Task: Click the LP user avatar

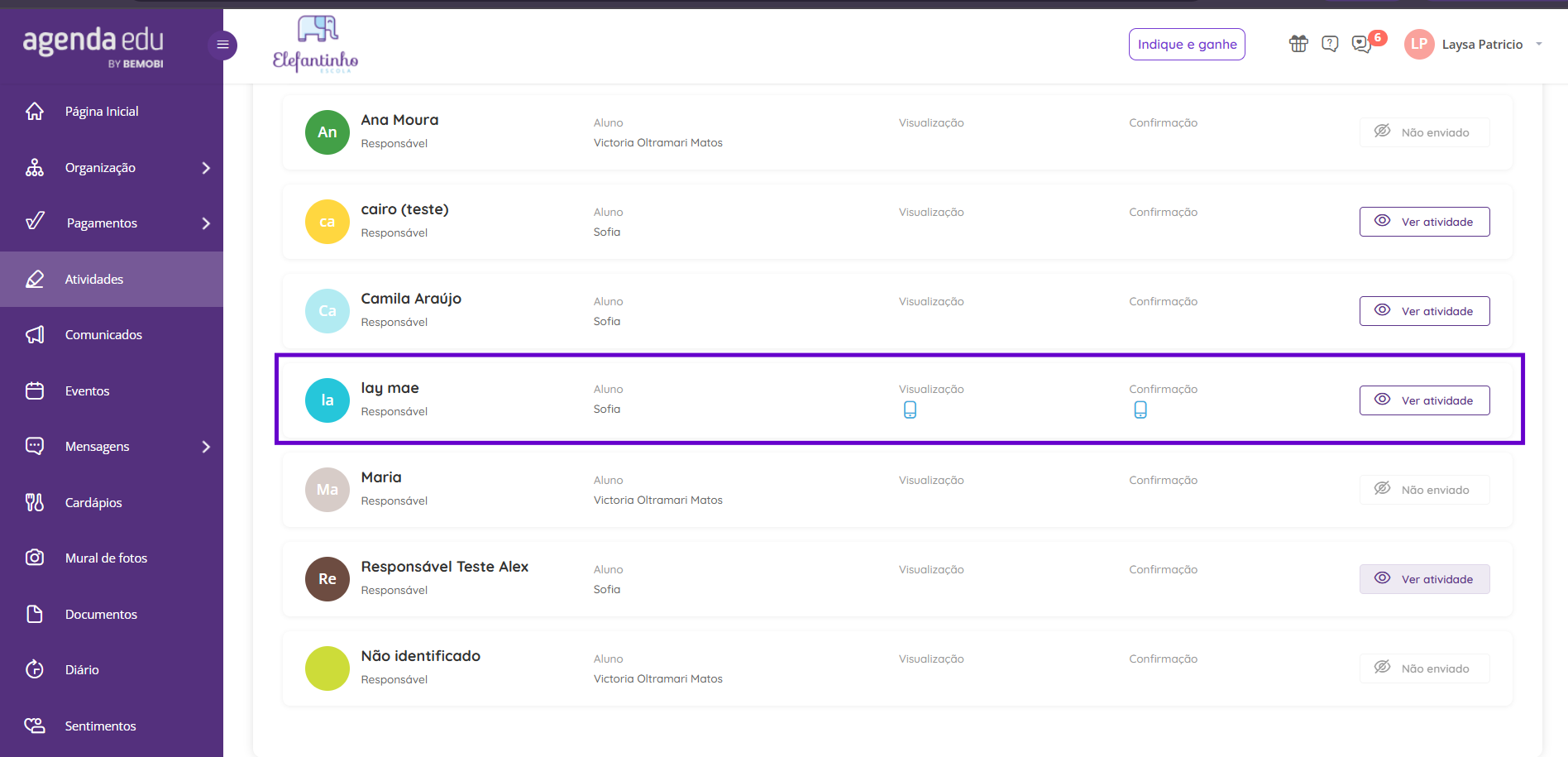Action: tap(1419, 45)
